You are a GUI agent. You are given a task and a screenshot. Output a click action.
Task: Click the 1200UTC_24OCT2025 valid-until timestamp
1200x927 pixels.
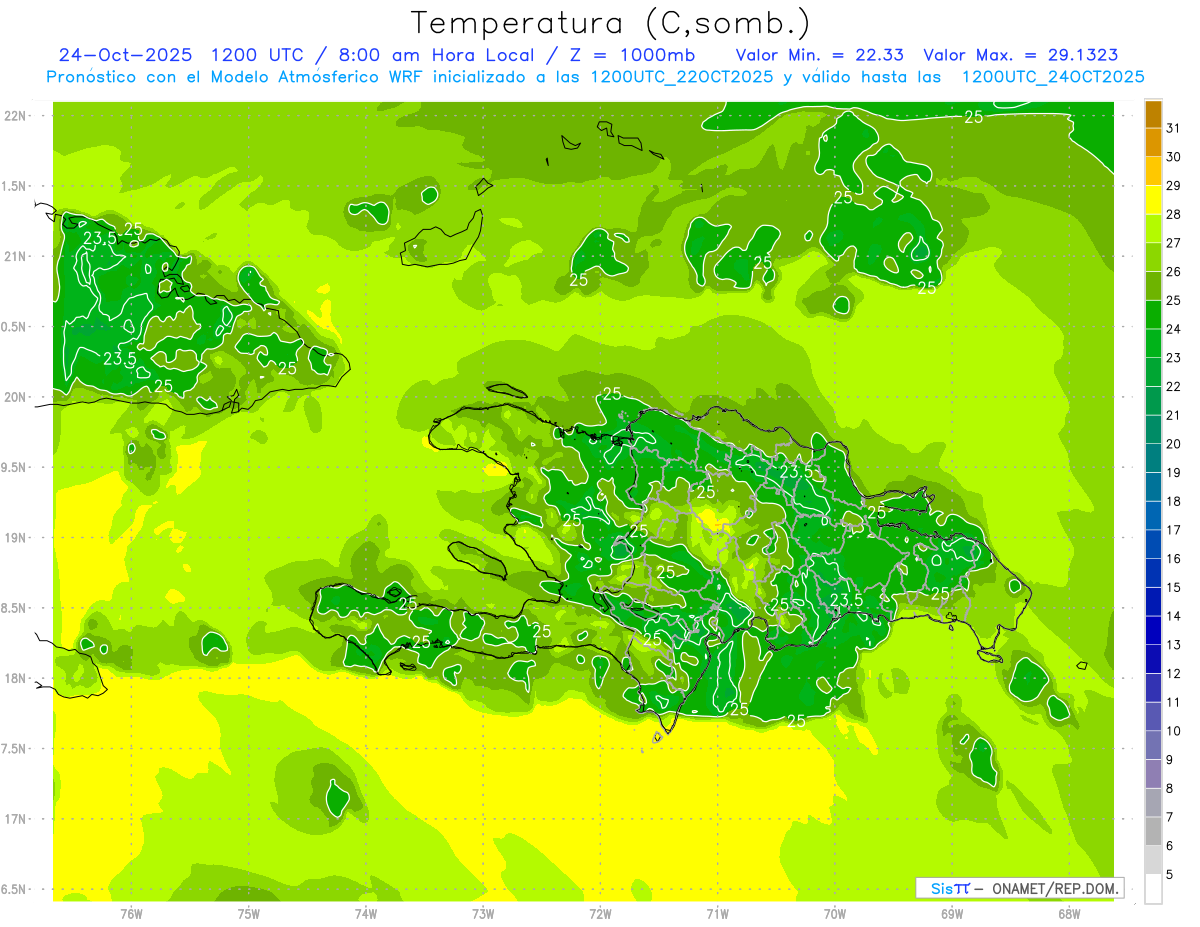point(1052,77)
